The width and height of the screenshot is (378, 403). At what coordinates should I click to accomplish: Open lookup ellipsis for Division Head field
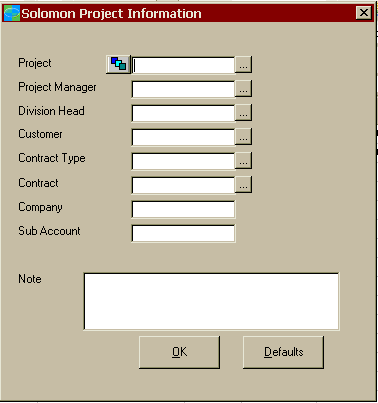tap(243, 113)
